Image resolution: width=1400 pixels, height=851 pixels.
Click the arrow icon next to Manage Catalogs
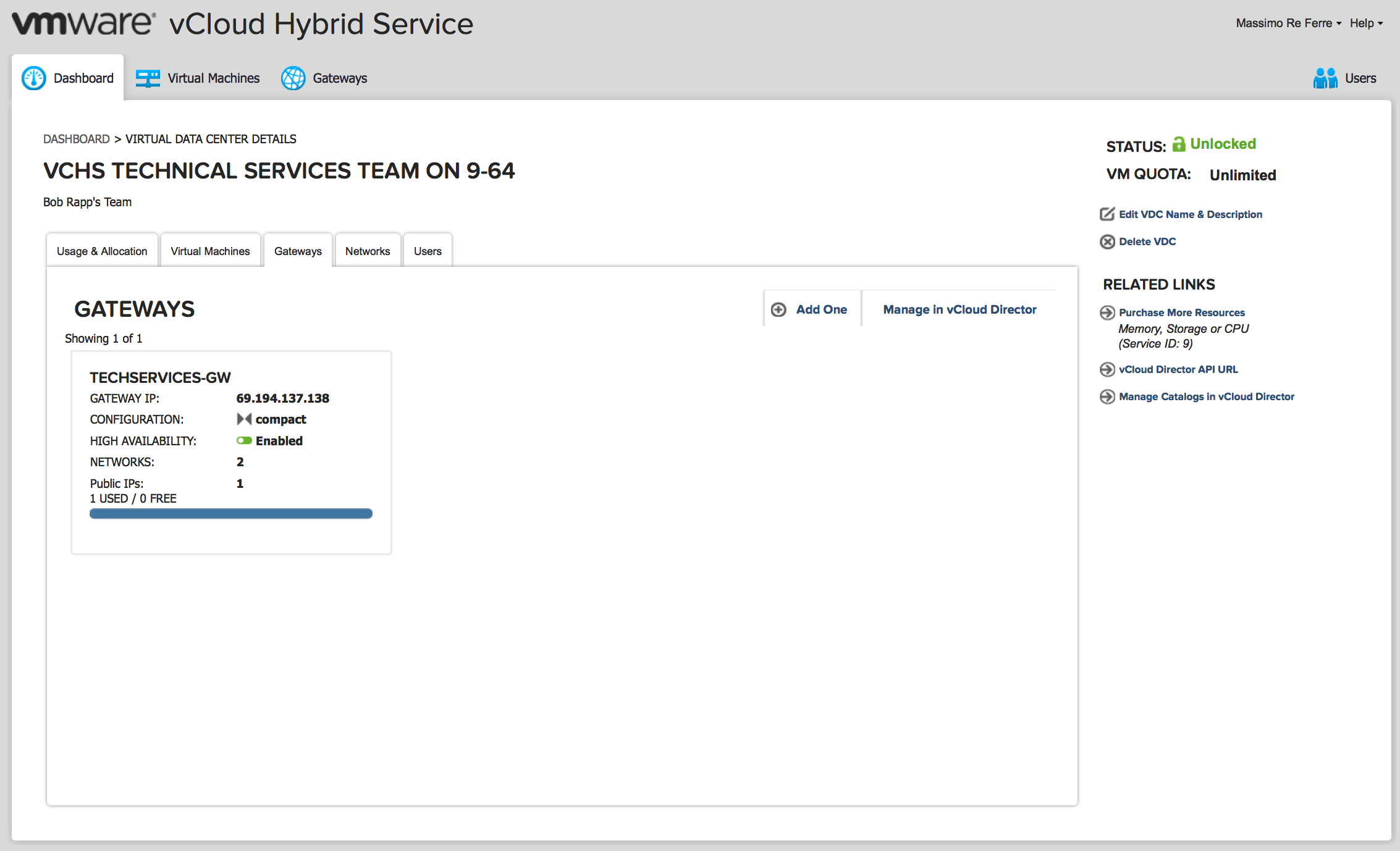pos(1107,396)
